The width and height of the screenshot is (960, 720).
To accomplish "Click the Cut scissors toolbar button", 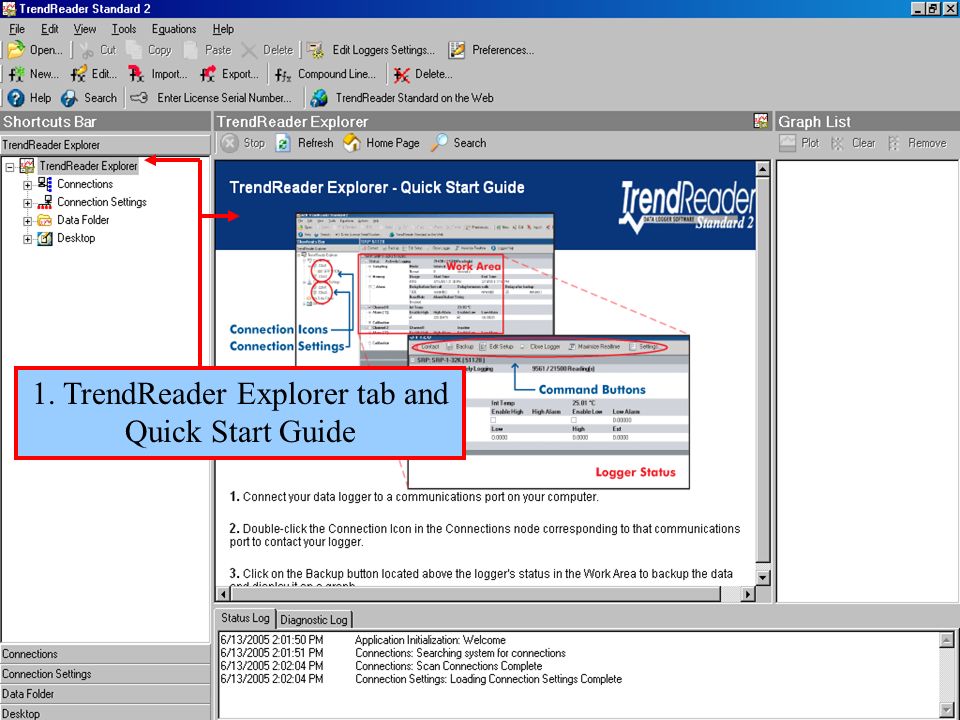I will [98, 50].
